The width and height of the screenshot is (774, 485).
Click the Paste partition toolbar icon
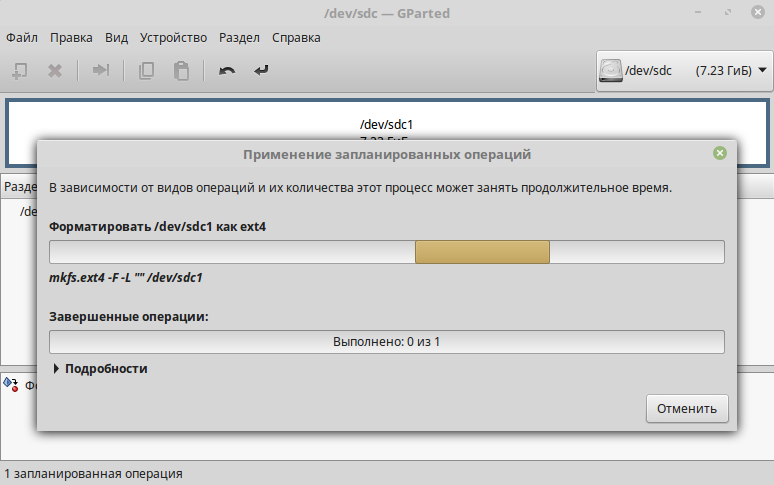coord(180,71)
